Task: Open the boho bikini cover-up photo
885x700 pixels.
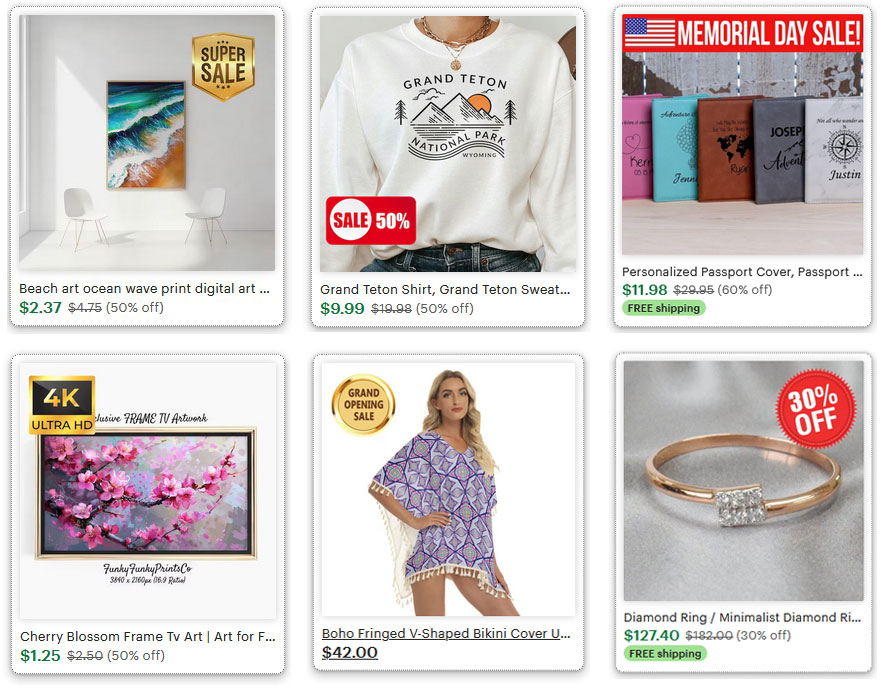Action: point(448,489)
